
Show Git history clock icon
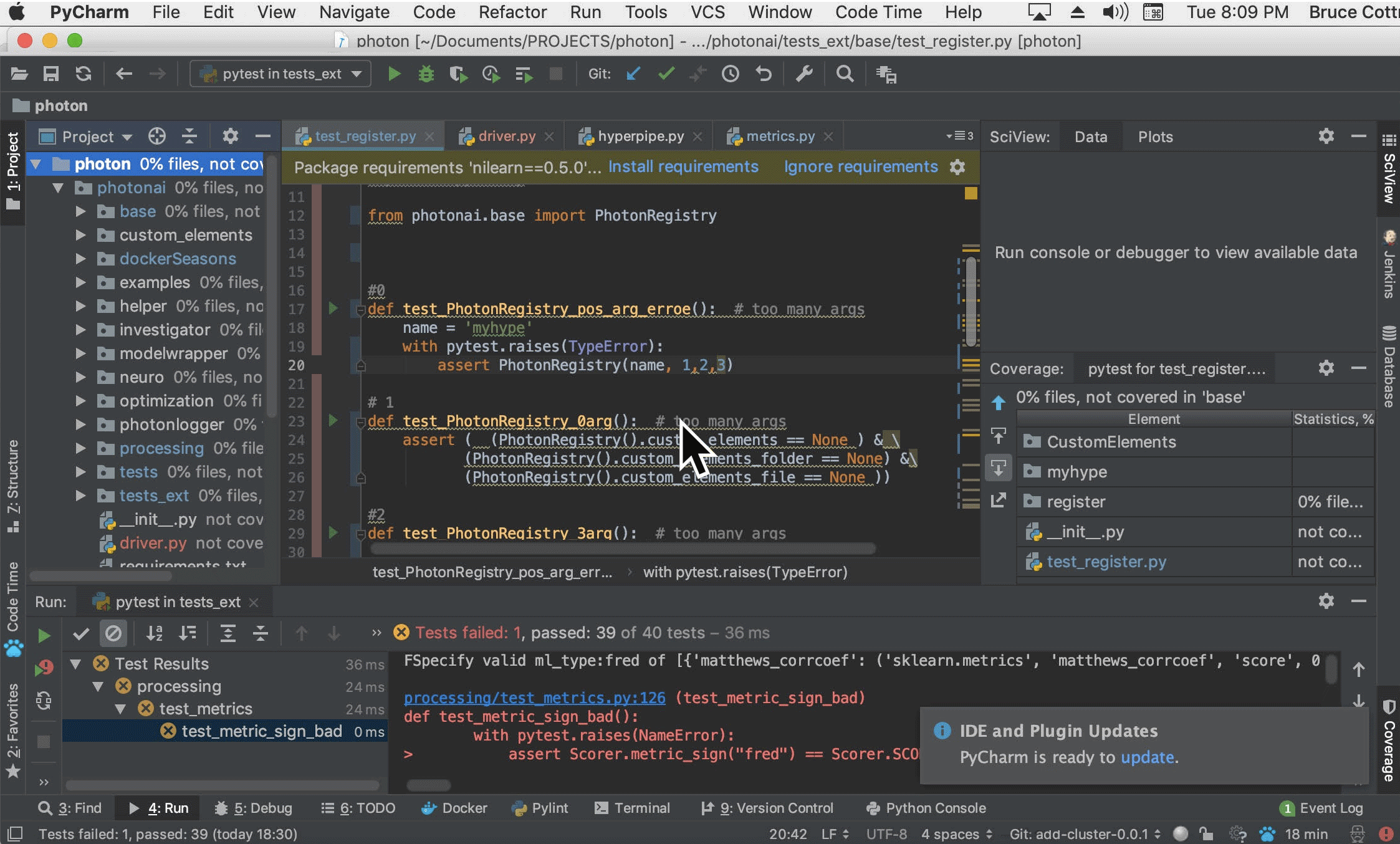point(731,74)
